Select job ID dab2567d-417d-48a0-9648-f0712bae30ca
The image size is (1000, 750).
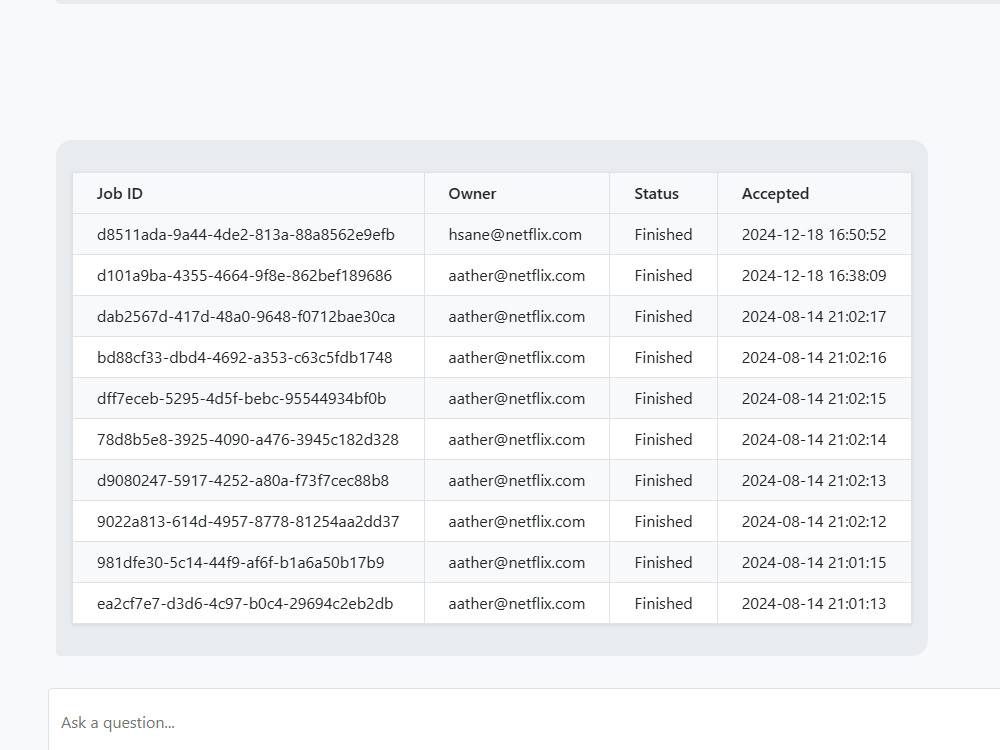pos(246,316)
